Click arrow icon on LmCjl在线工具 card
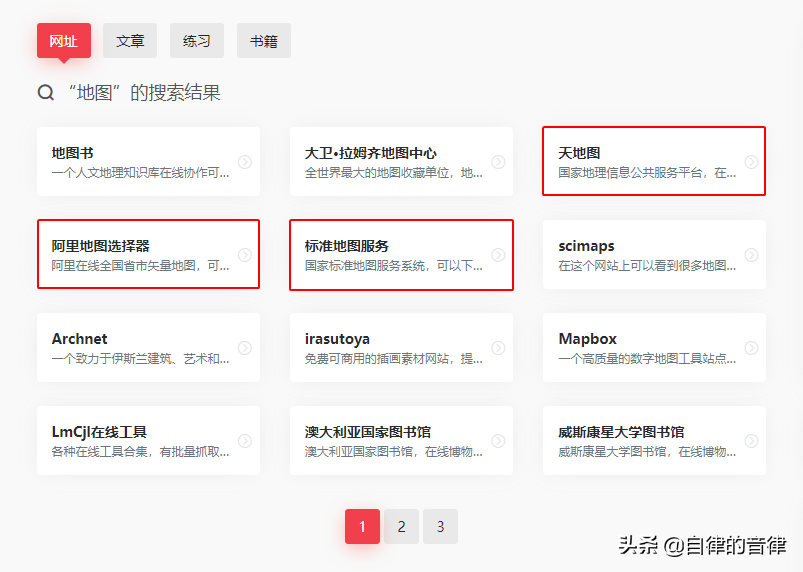Screen dimensions: 803x572 [x=245, y=441]
